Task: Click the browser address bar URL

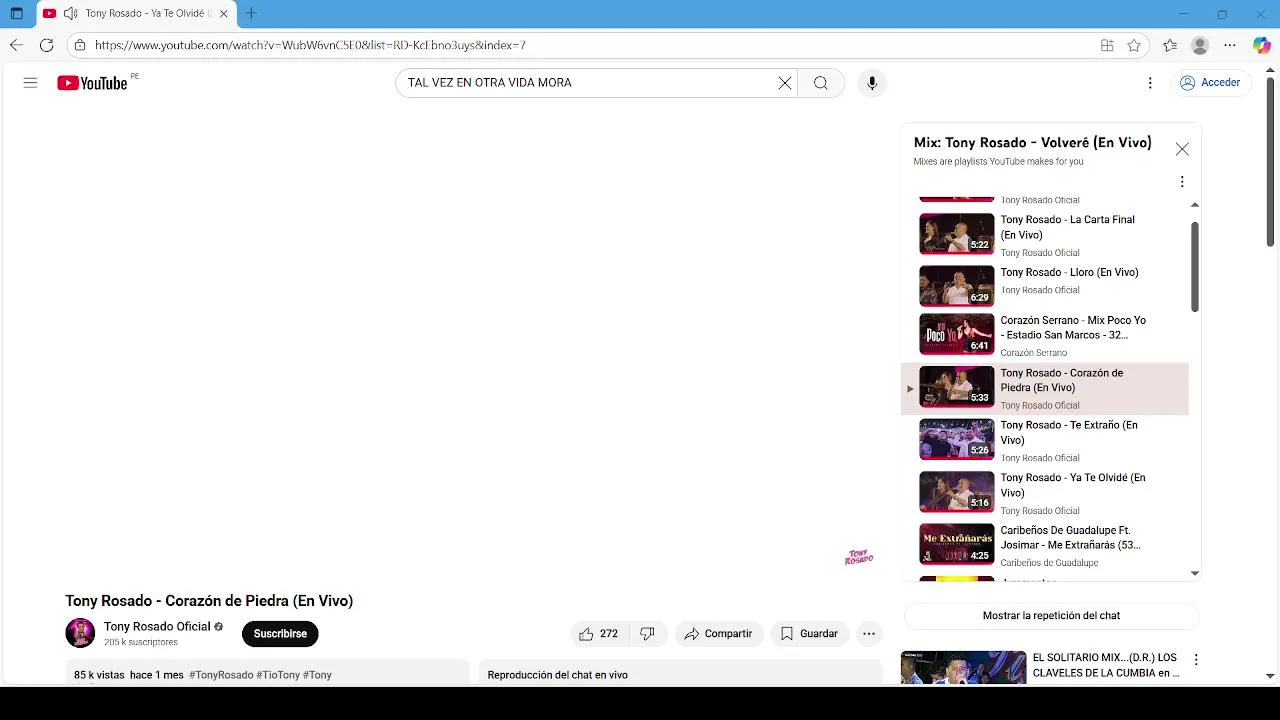Action: (310, 45)
